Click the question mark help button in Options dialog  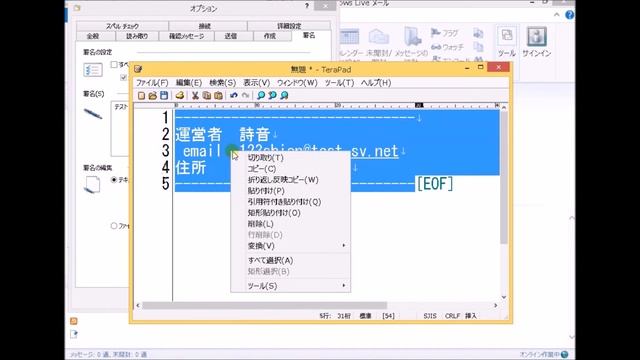[x=307, y=6]
